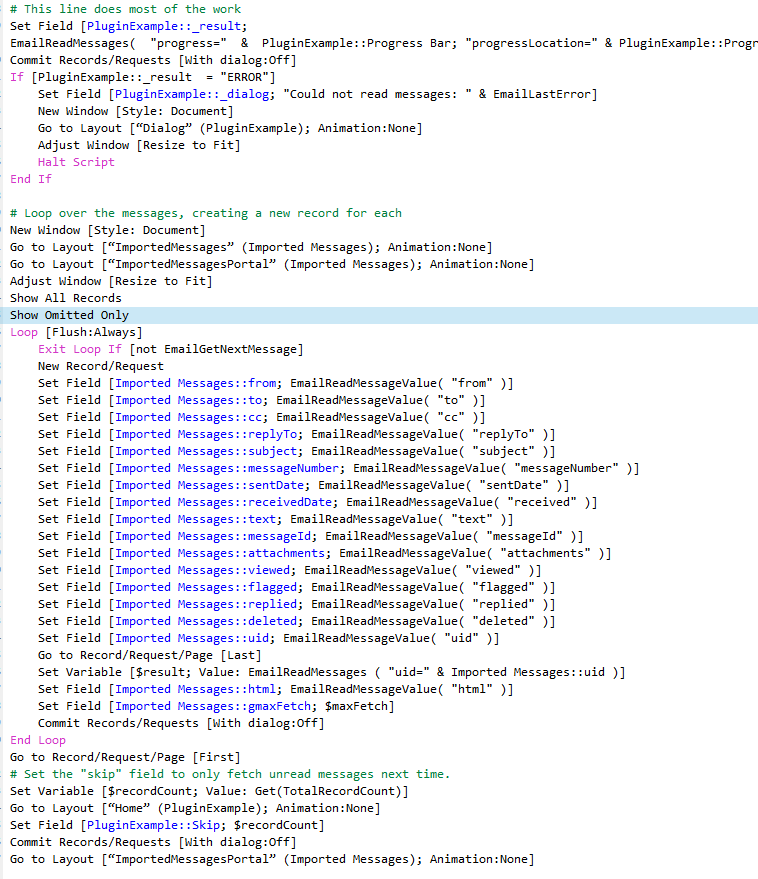Select the "End Loop" script step
The height and width of the screenshot is (879, 758).
38,740
